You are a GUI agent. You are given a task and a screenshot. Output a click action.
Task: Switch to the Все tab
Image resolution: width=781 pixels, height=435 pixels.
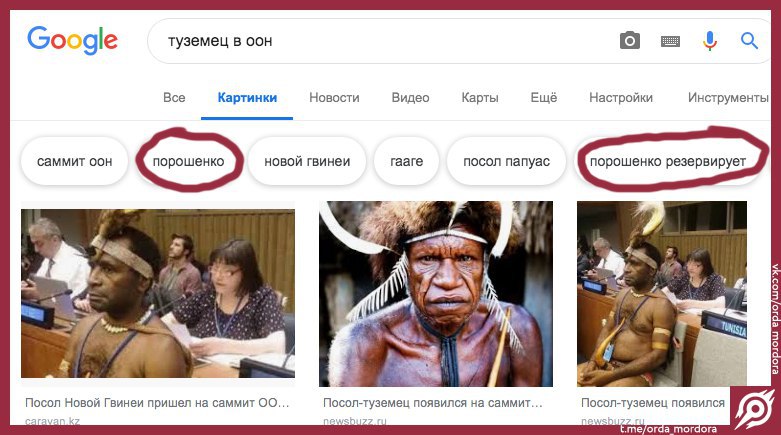[174, 98]
